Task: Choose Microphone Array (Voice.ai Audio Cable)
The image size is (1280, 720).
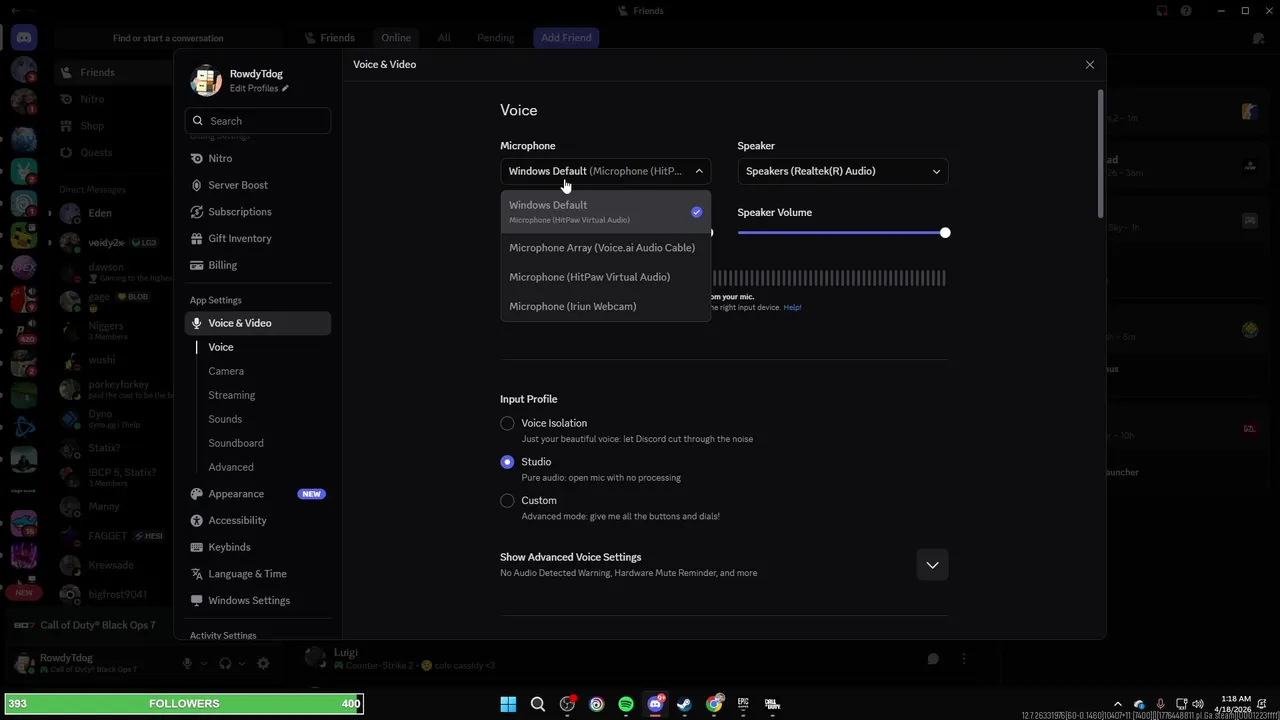Action: [x=605, y=248]
